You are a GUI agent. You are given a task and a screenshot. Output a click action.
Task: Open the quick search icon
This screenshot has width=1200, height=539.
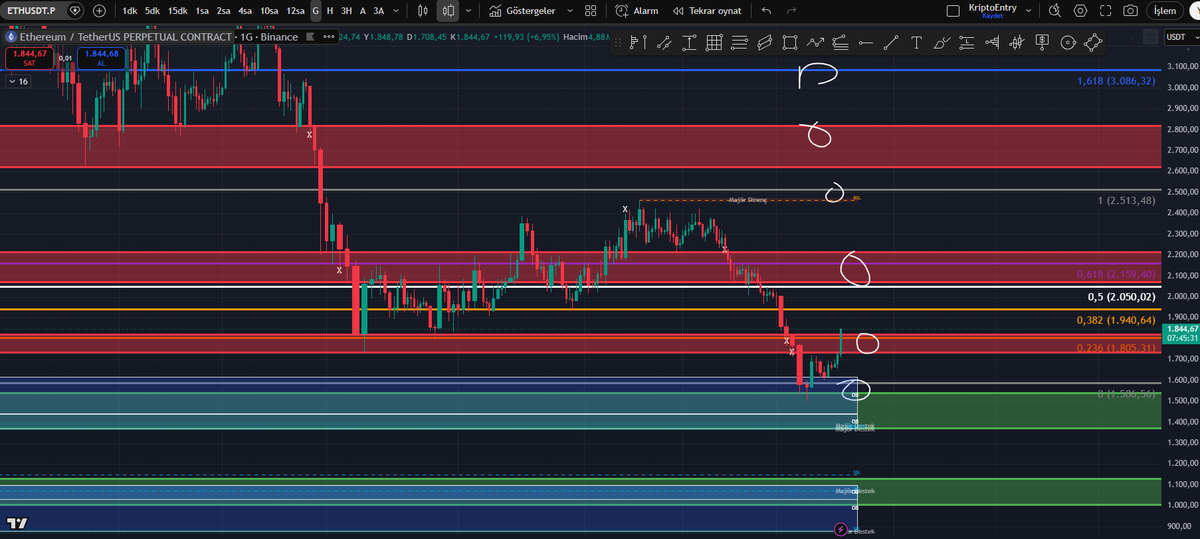tap(1054, 10)
